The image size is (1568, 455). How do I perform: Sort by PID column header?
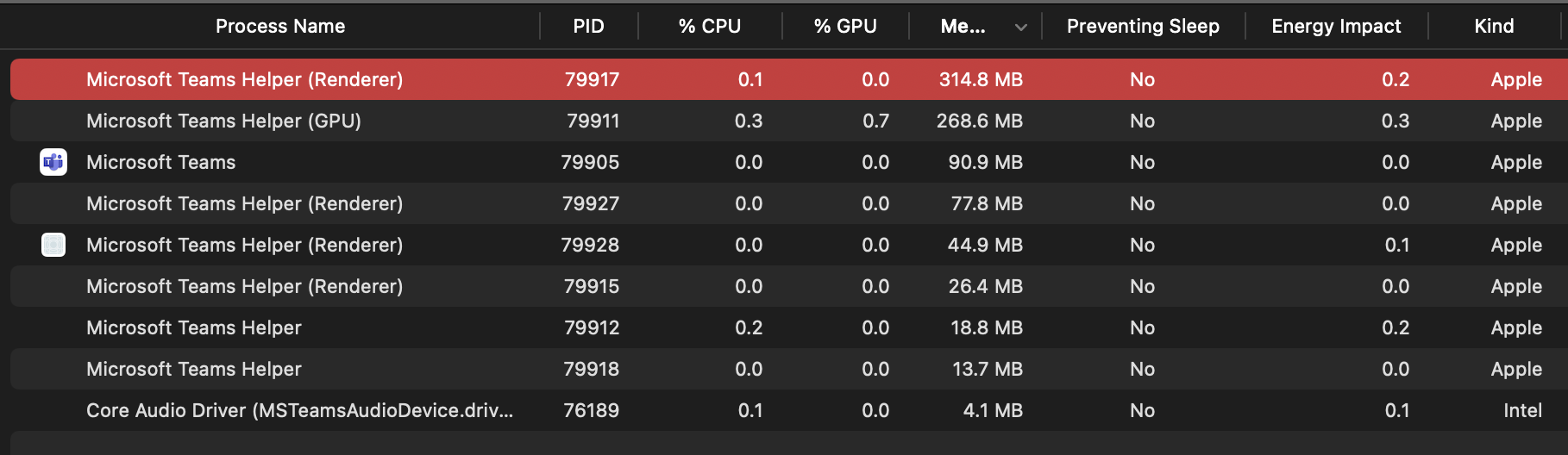coord(589,27)
